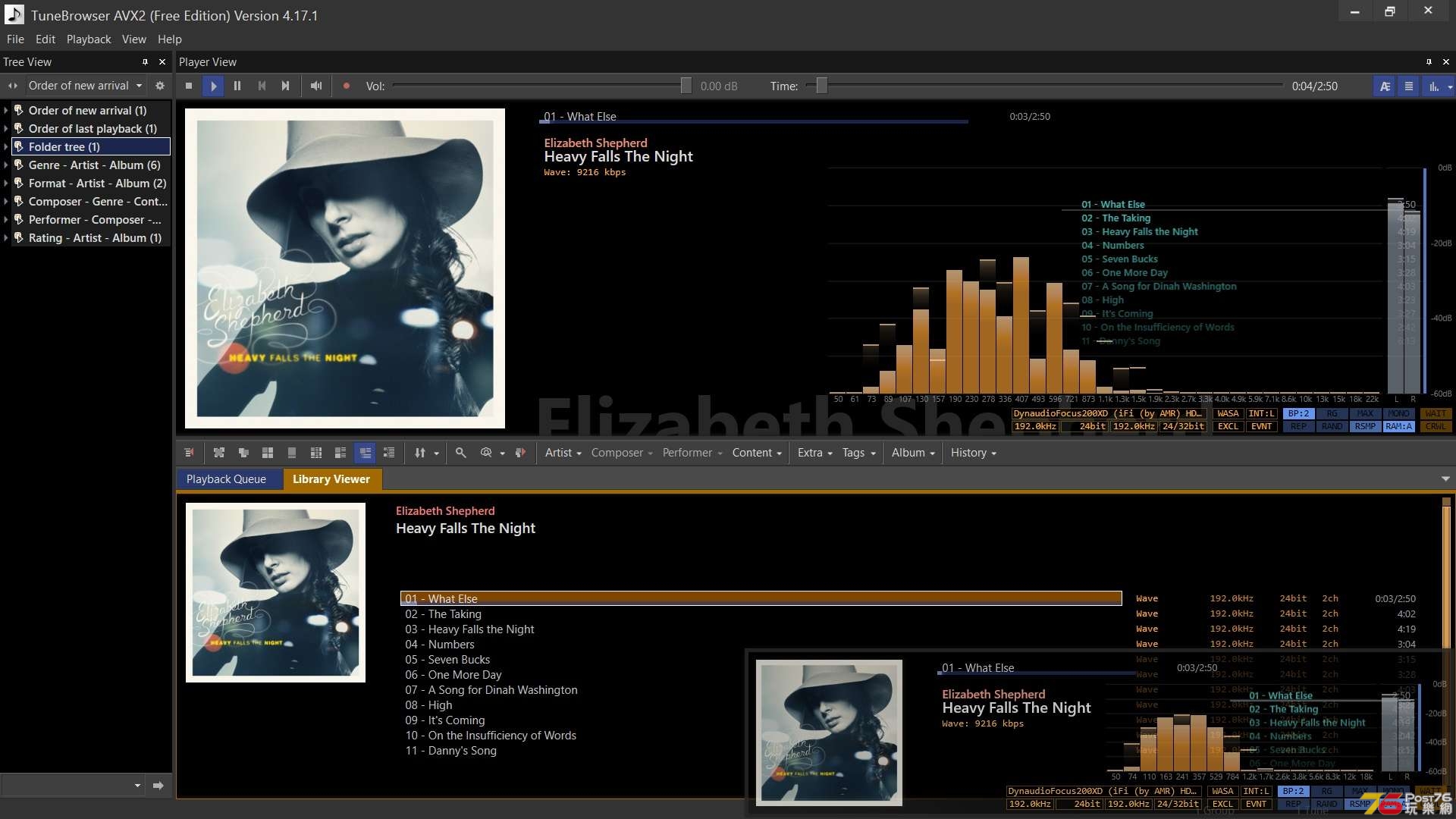This screenshot has height=819, width=1456.
Task: Open the Tags dropdown
Action: pos(859,453)
